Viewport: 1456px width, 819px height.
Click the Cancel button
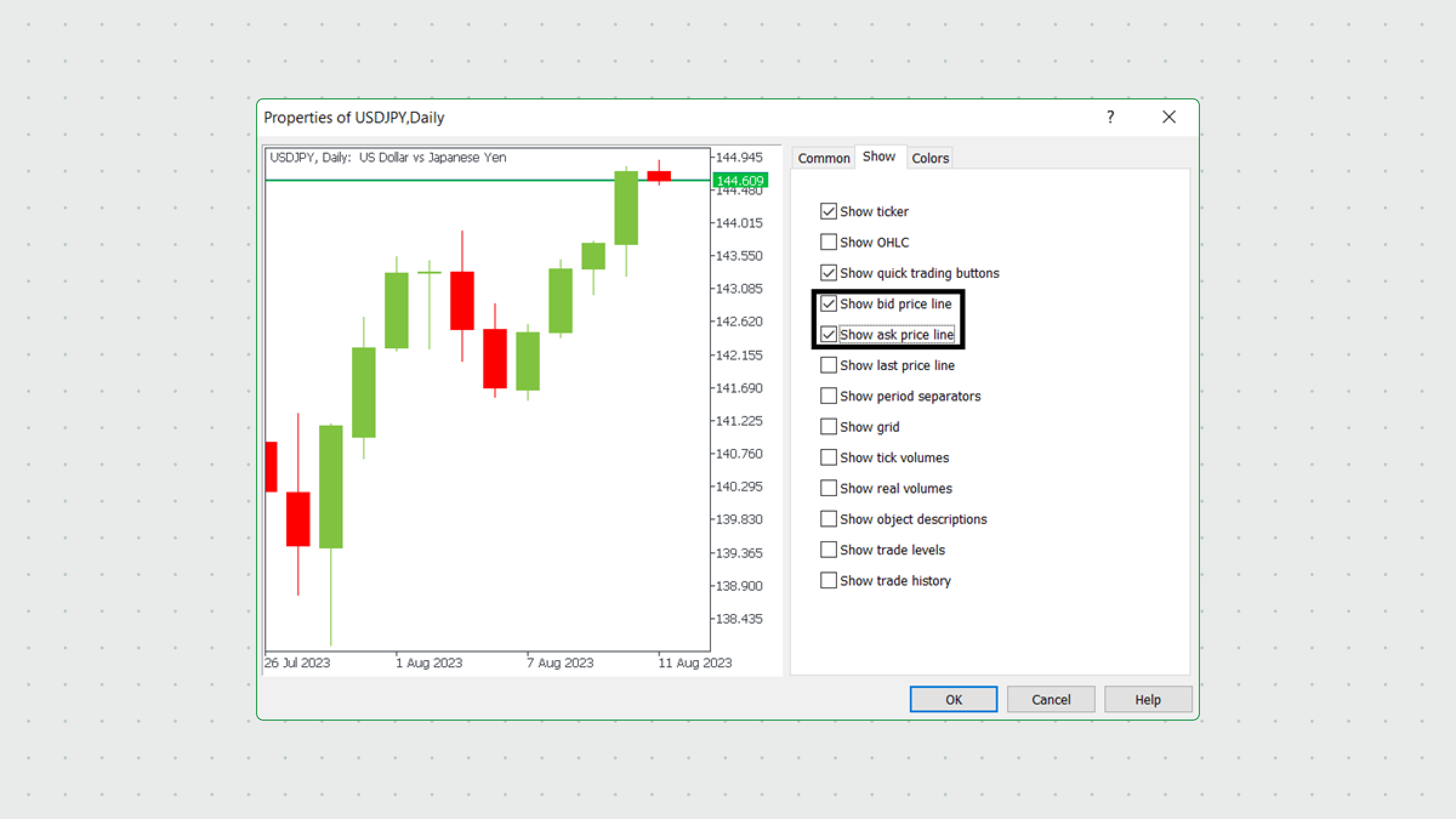tap(1051, 699)
